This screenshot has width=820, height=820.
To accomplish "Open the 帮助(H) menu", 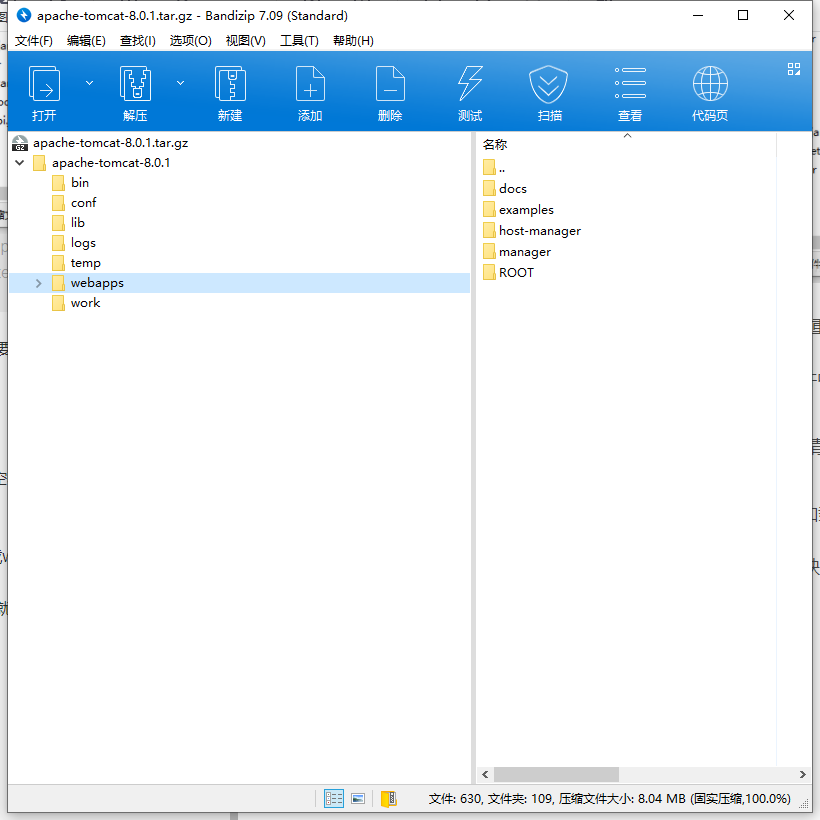I will click(353, 41).
